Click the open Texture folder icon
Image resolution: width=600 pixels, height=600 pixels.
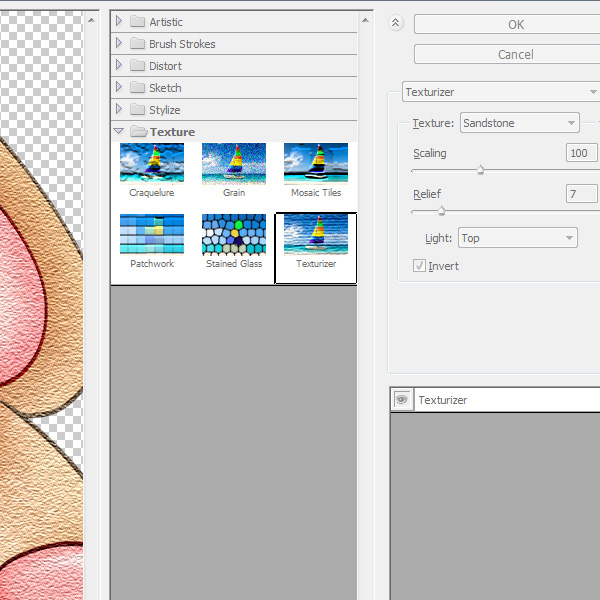(x=138, y=131)
